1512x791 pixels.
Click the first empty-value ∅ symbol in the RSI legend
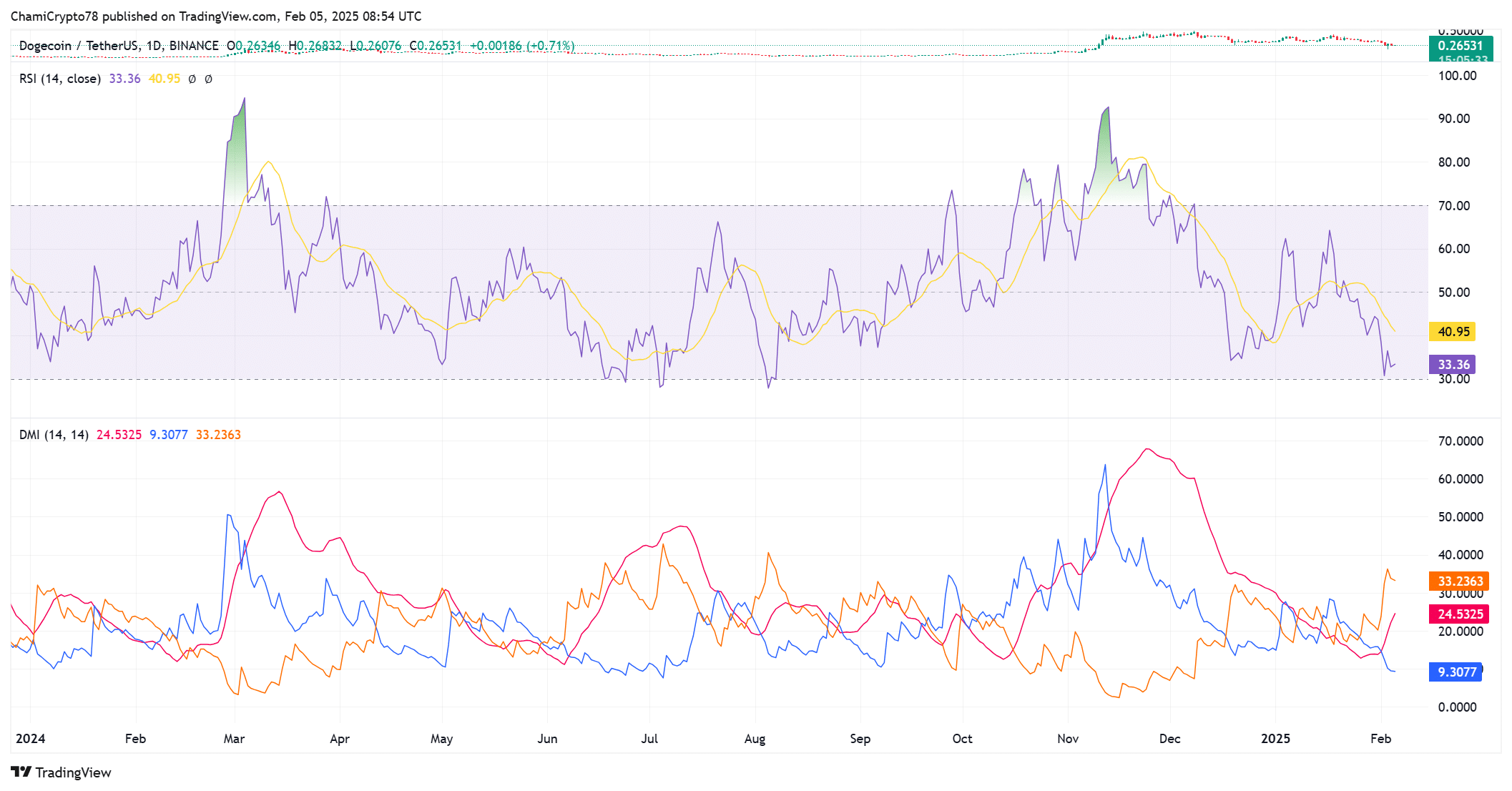[192, 79]
